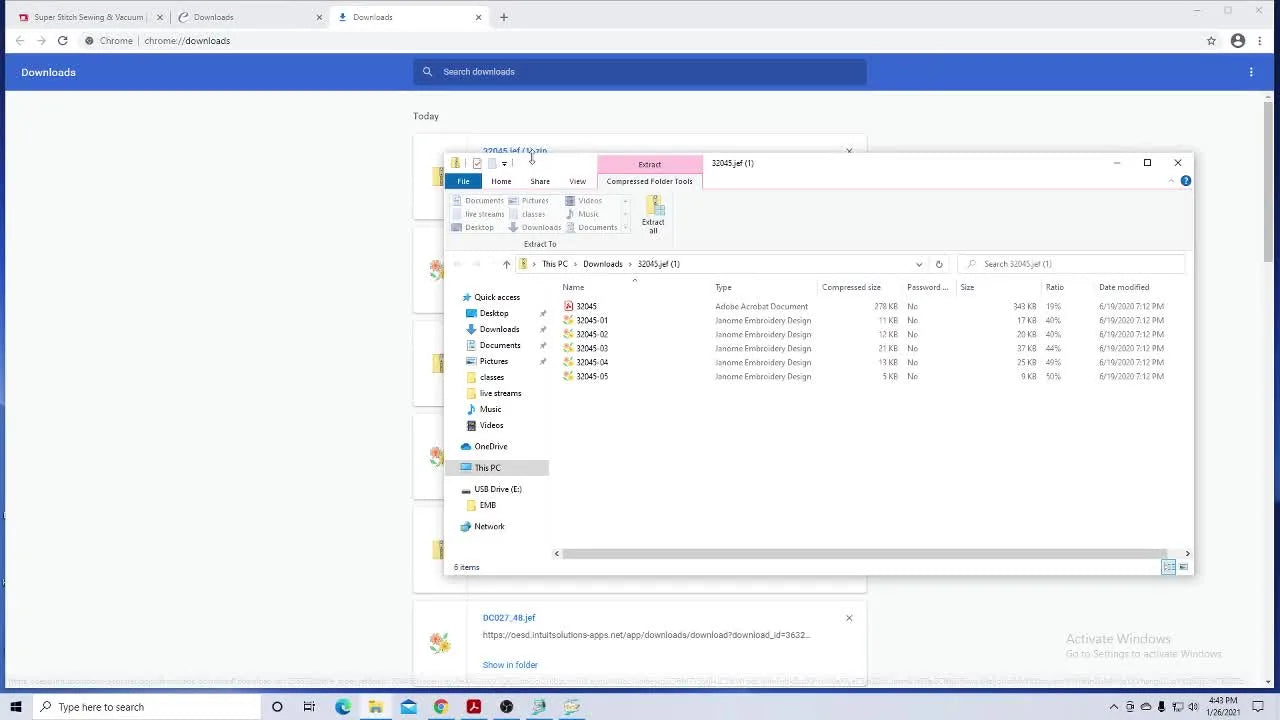Open the View tab in File Explorer
The image size is (1280, 720).
tap(577, 181)
